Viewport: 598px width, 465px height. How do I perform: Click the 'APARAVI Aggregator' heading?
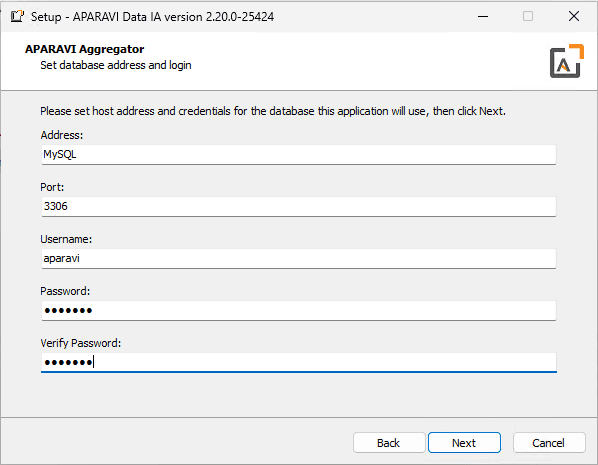point(85,49)
